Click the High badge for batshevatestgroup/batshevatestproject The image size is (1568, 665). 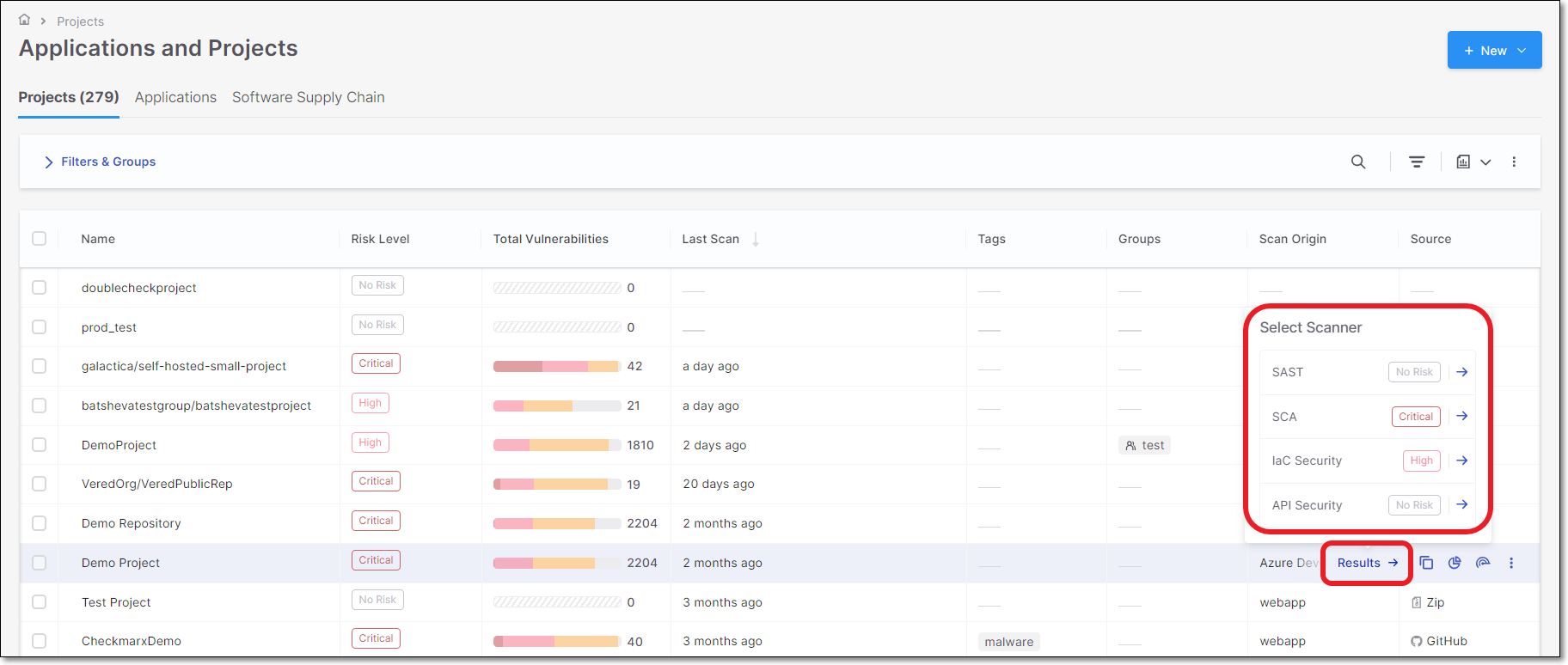click(371, 403)
